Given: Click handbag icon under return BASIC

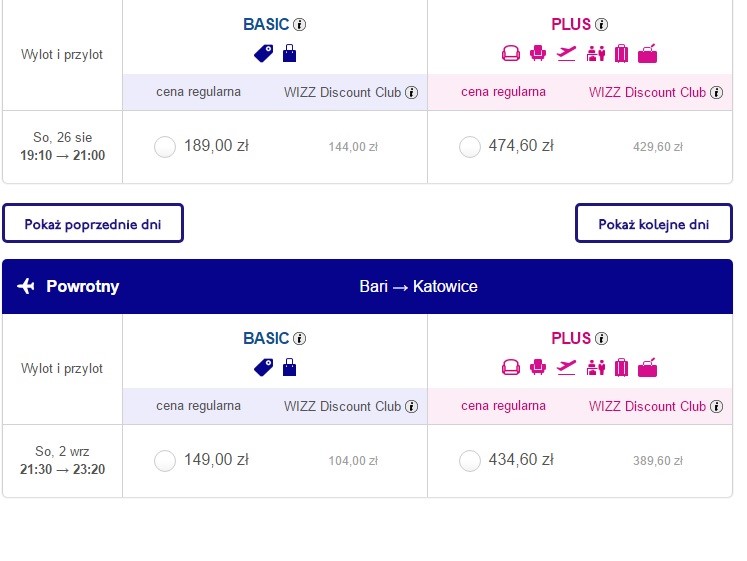Looking at the screenshot, I should point(289,368).
